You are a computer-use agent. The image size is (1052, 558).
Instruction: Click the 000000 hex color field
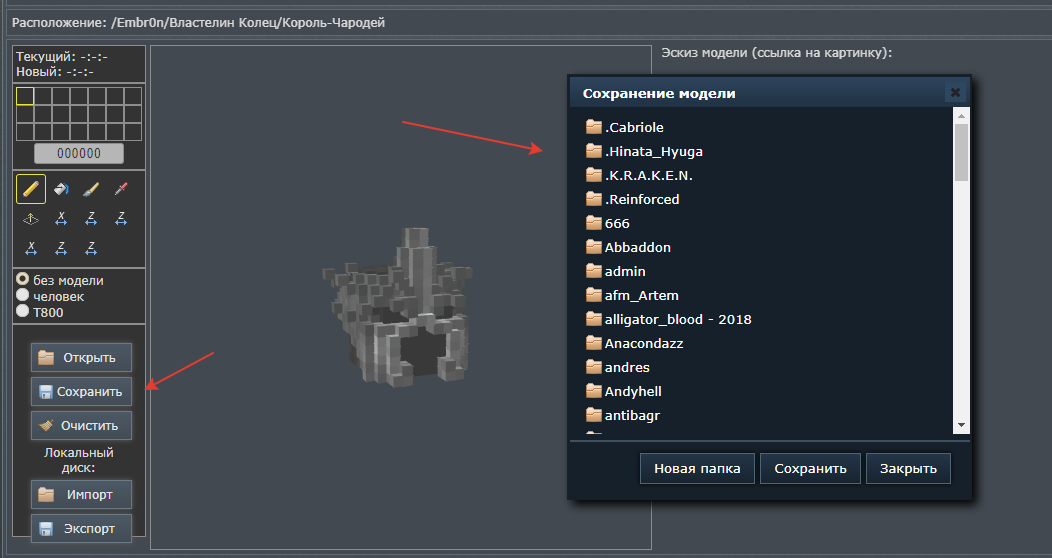(x=79, y=153)
